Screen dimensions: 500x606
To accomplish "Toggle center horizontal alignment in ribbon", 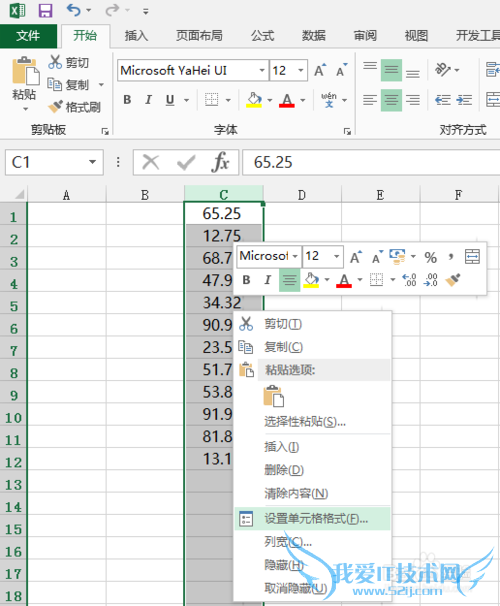I will click(391, 100).
